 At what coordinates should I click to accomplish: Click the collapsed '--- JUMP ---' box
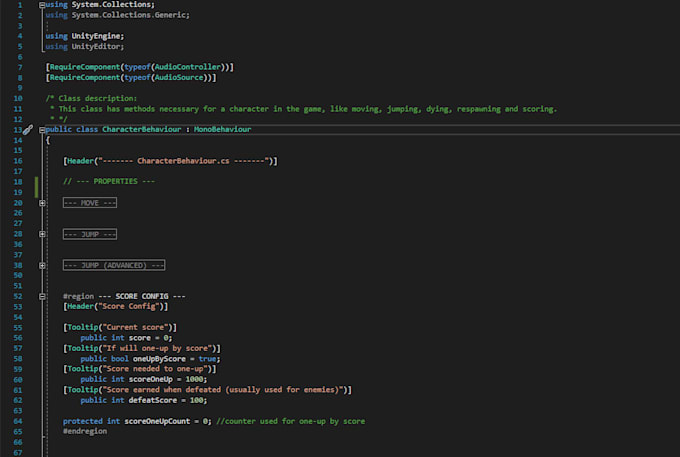90,234
